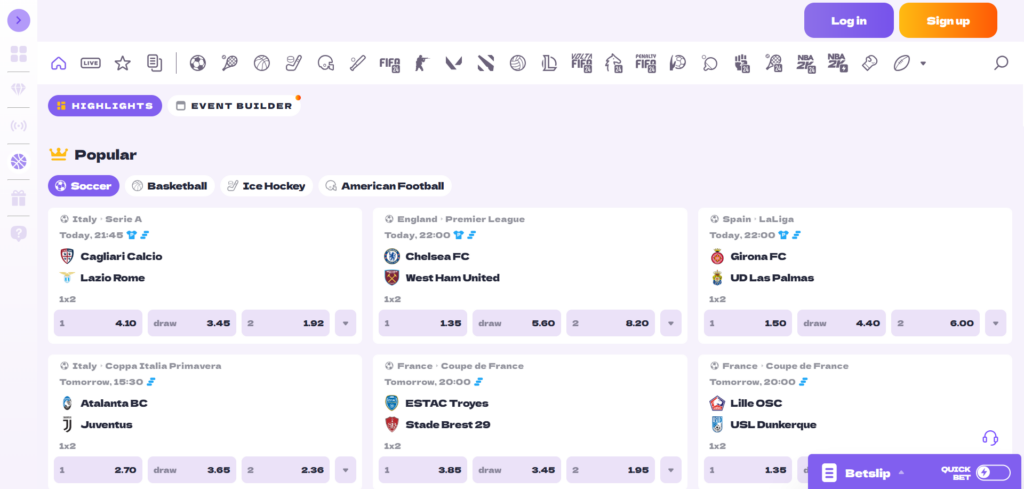The height and width of the screenshot is (489, 1024).
Task: Click the Log in button
Action: click(x=848, y=20)
